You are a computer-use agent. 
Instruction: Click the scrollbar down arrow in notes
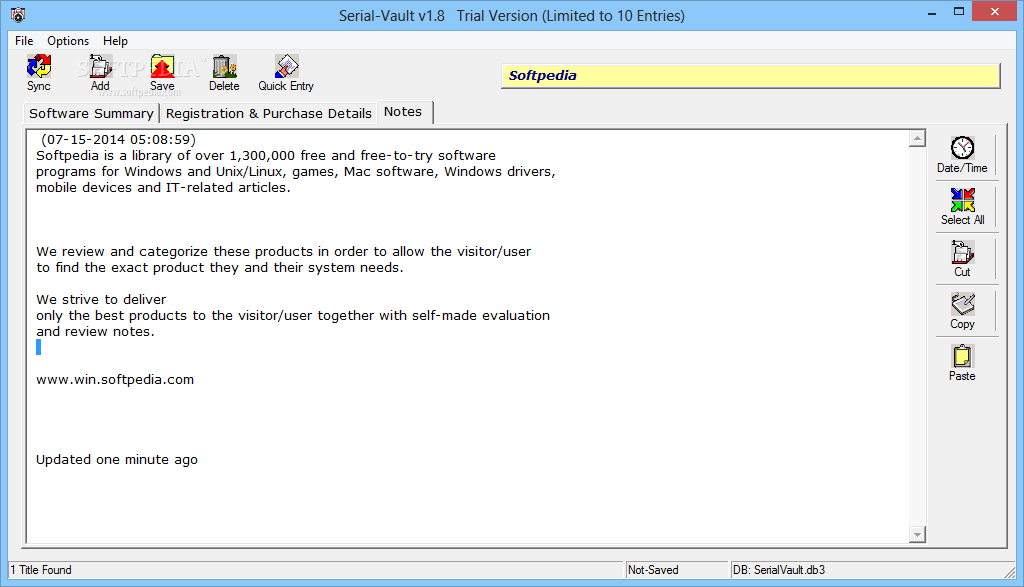(x=917, y=534)
